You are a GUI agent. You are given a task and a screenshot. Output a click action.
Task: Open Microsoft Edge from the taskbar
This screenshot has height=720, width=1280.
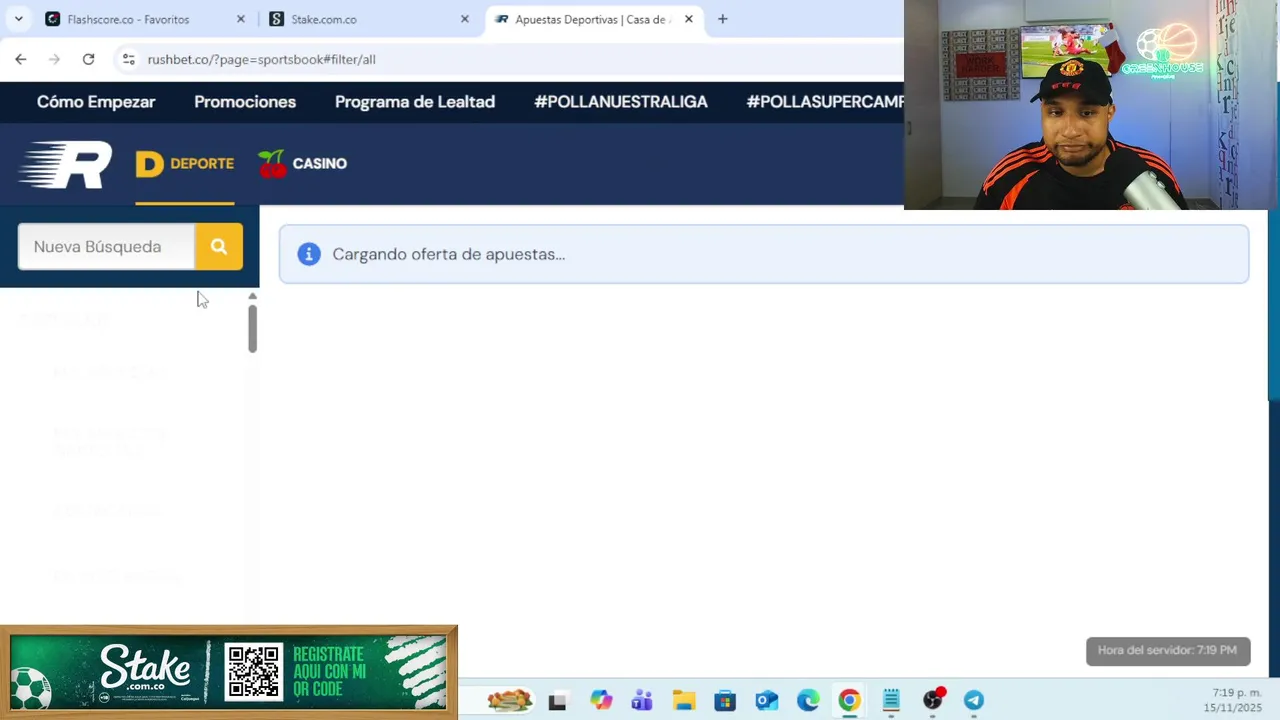808,701
